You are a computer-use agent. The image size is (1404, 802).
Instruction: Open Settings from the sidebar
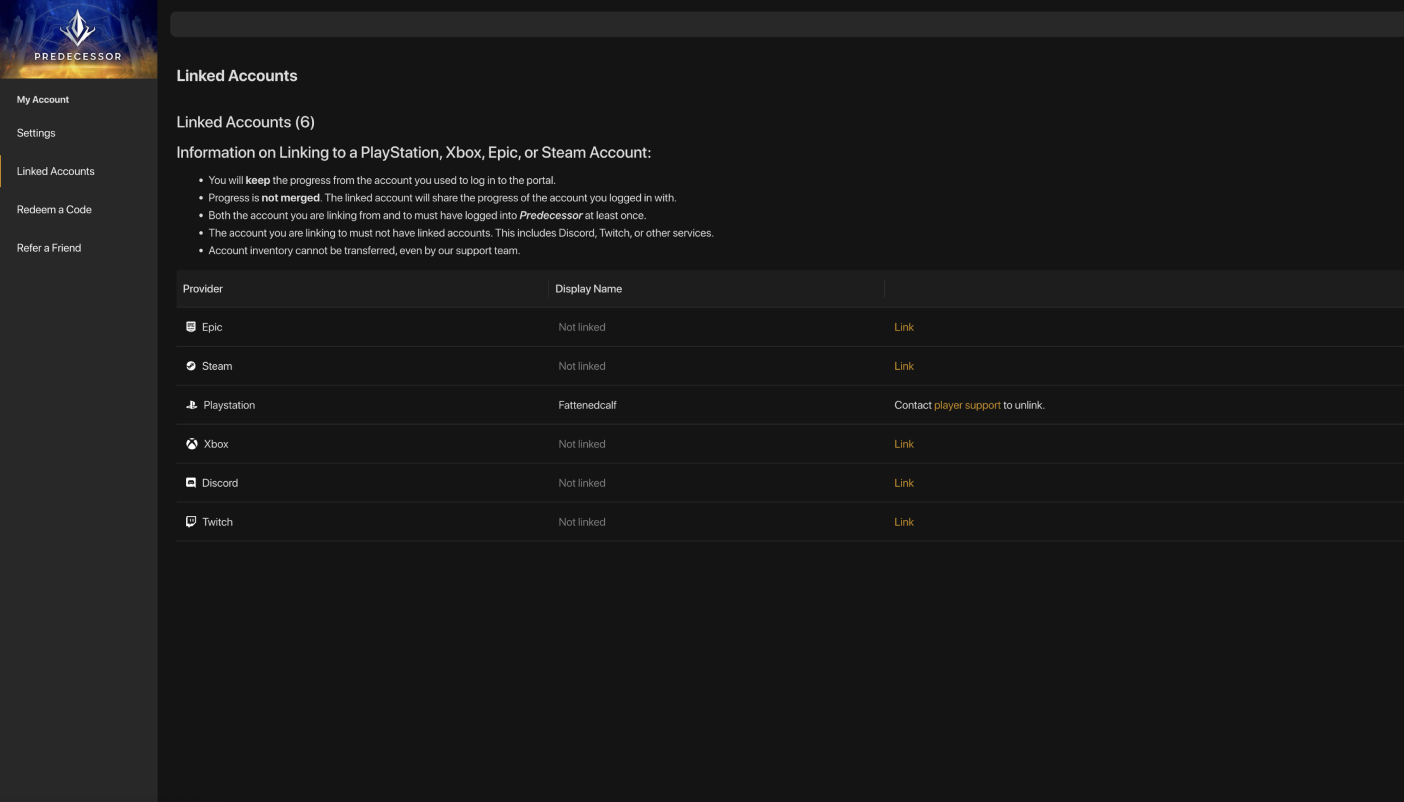pyautogui.click(x=36, y=133)
